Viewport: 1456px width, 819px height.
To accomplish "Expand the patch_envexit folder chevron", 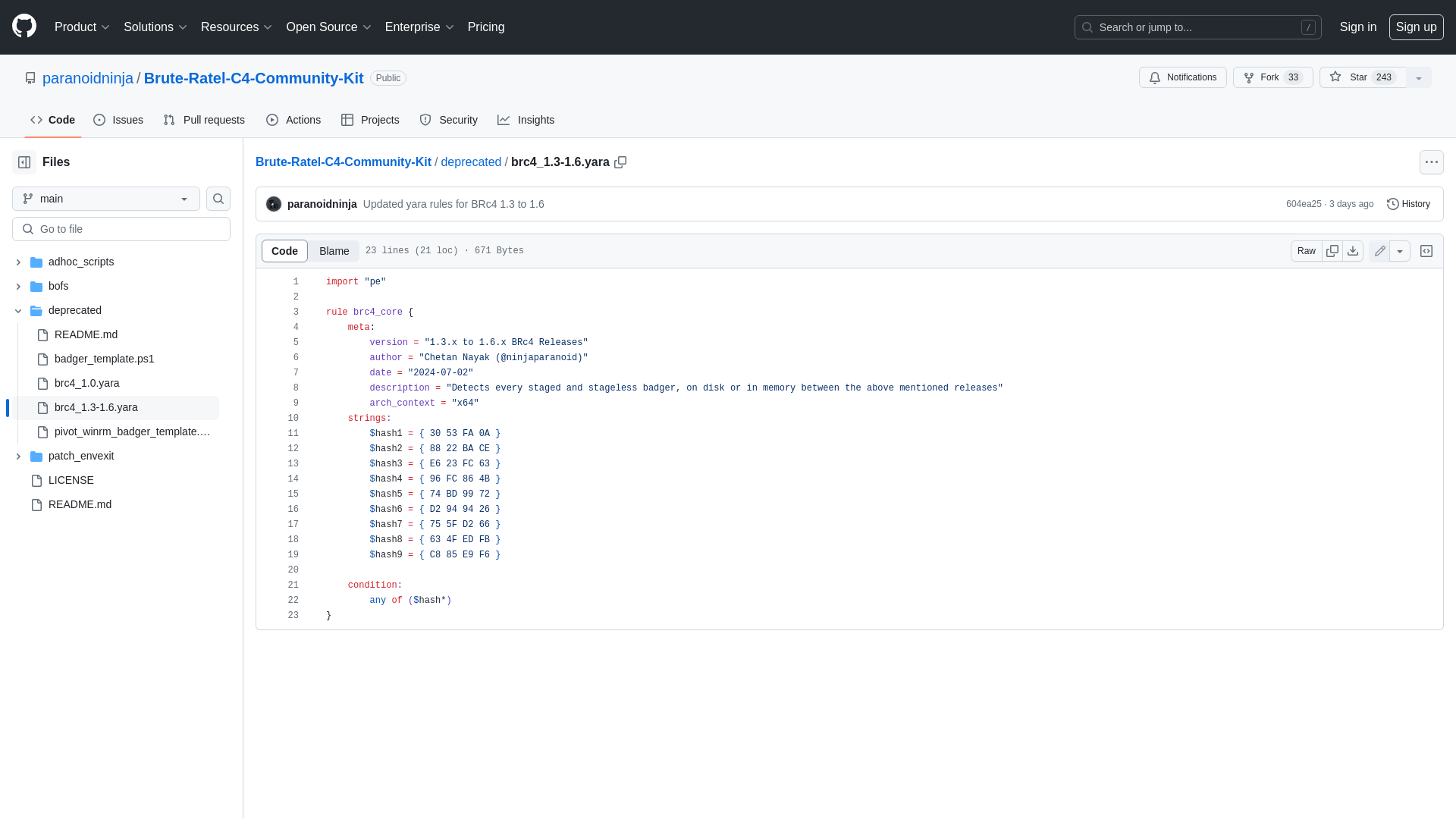I will coord(18,457).
